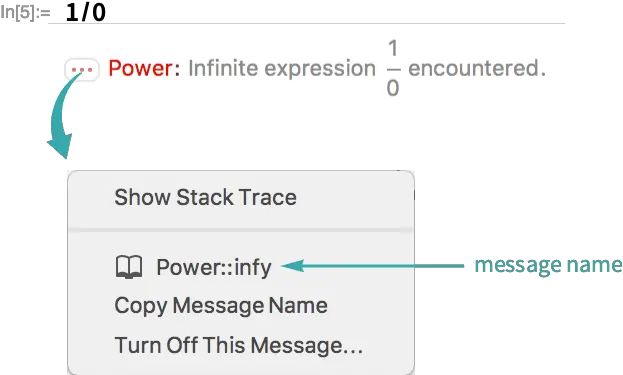Screen dimensions: 623x375
Task: Click the divider line below the input cell
Action: [x=306, y=24]
